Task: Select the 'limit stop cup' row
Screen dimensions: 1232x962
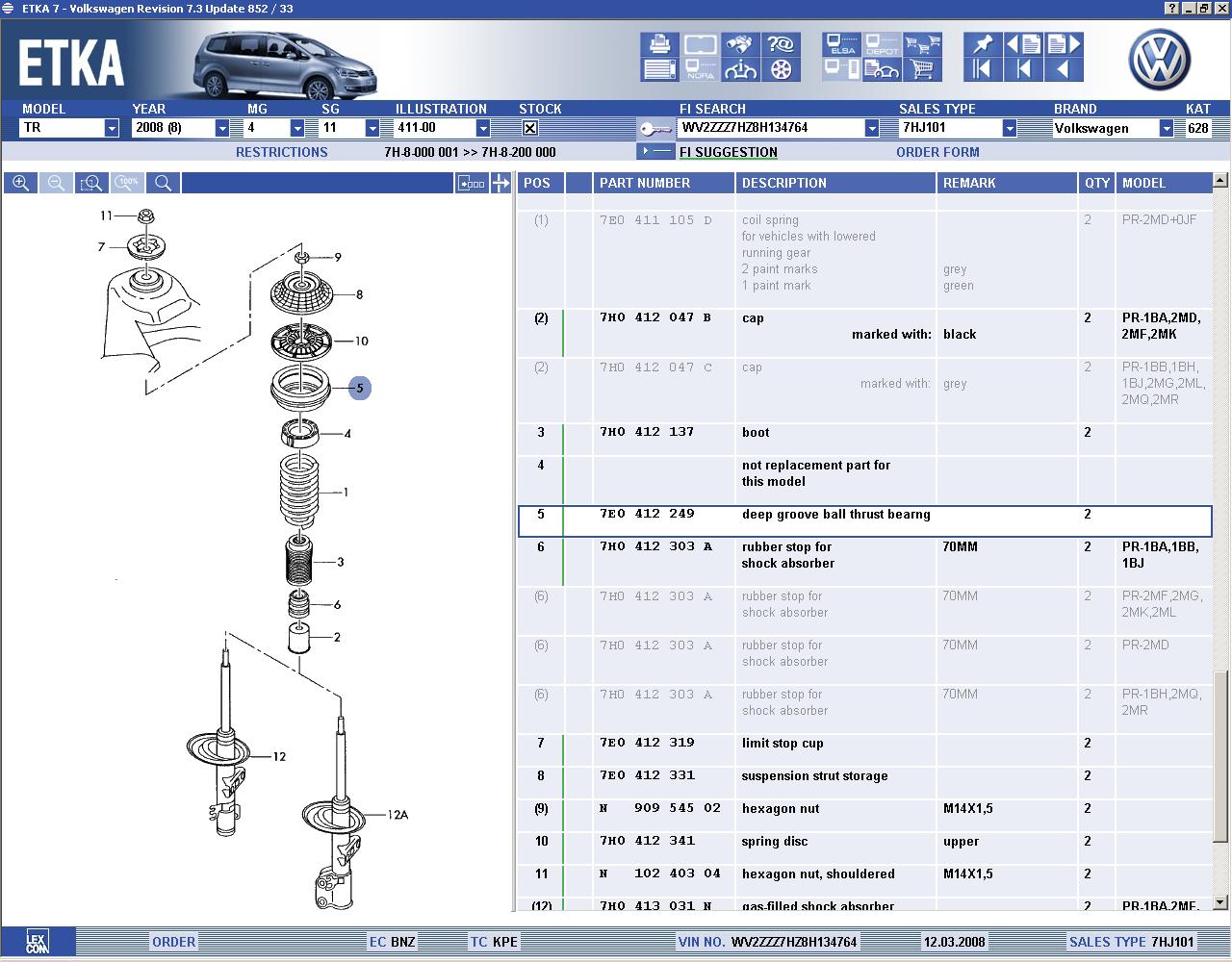Action: [x=864, y=750]
